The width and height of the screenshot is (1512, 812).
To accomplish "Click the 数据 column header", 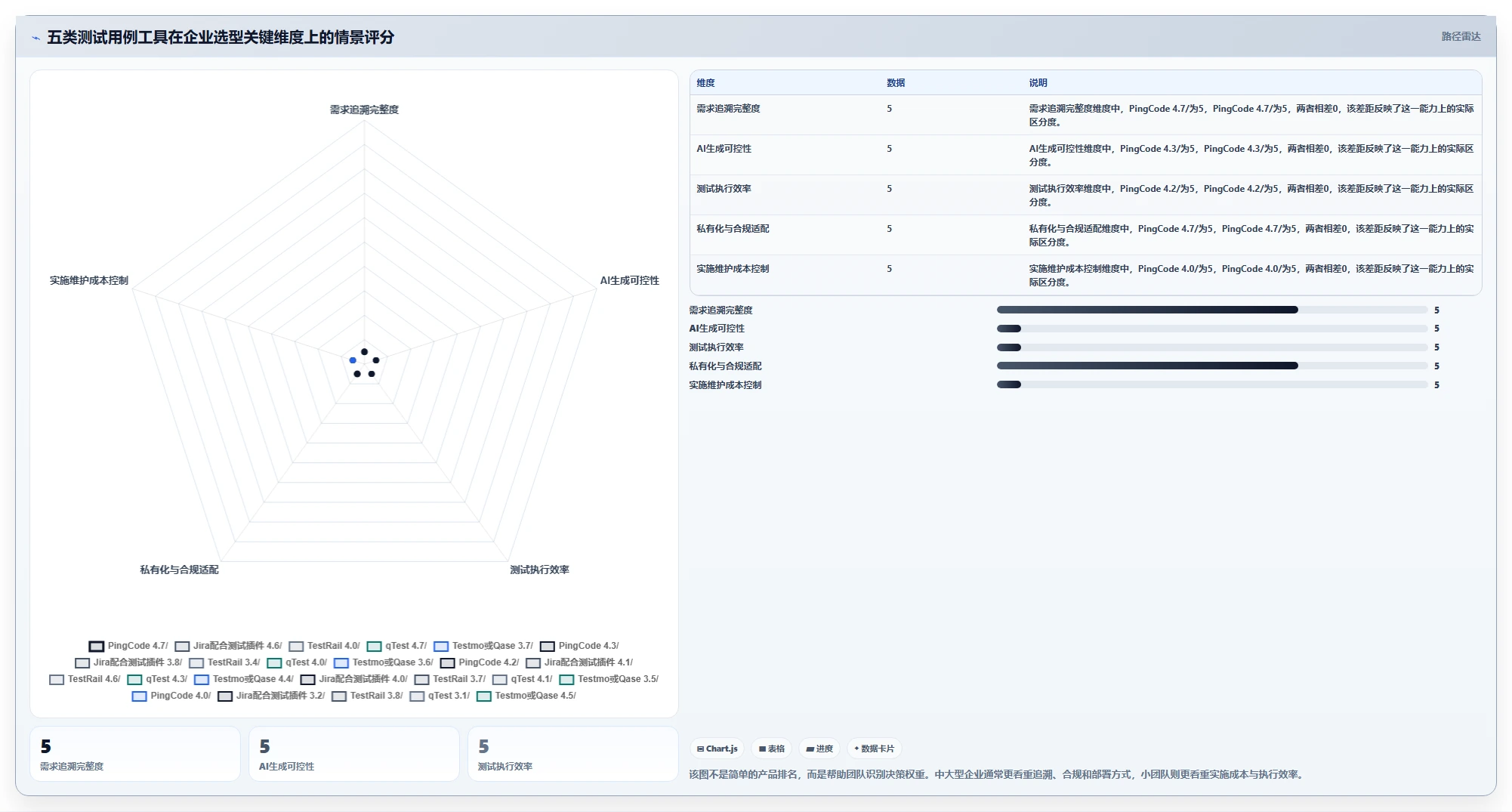I will pyautogui.click(x=896, y=83).
